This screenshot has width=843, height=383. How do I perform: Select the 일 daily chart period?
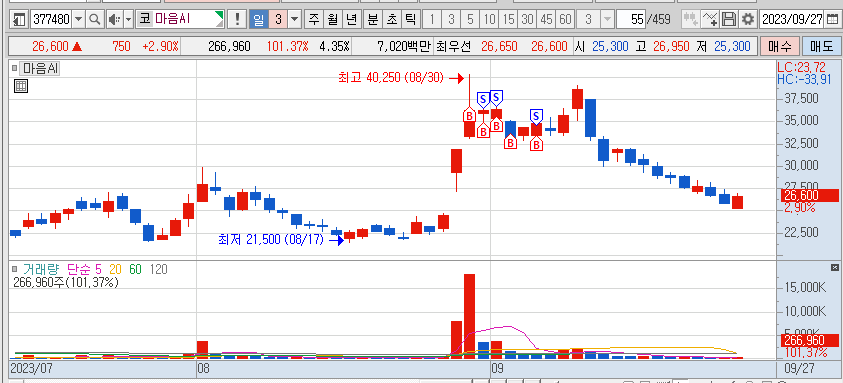(259, 20)
